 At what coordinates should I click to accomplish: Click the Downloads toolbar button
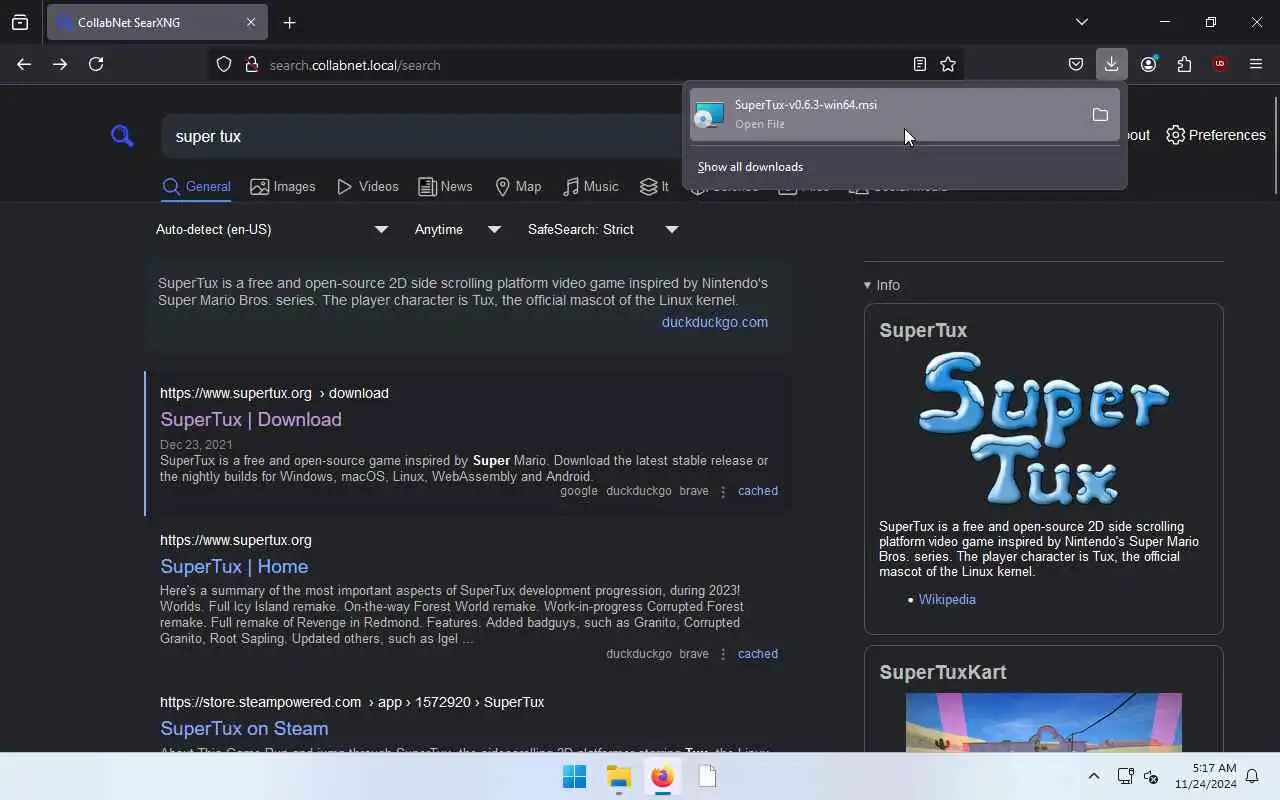(1111, 64)
